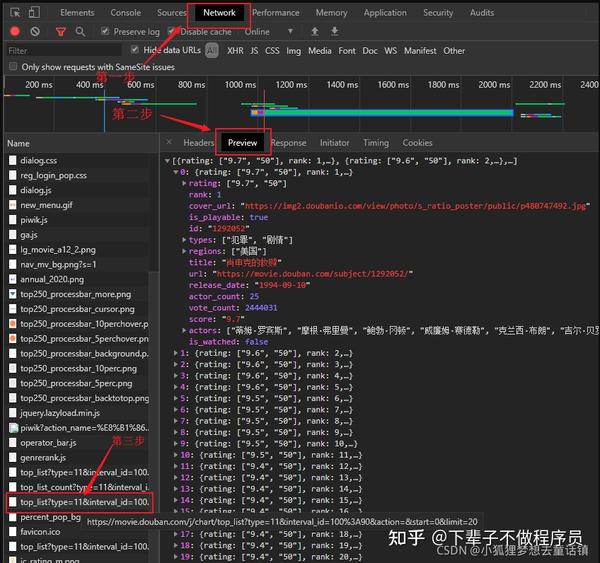Select the piwik?action_name request icon
Screen dimensions: 600x563
[13, 428]
